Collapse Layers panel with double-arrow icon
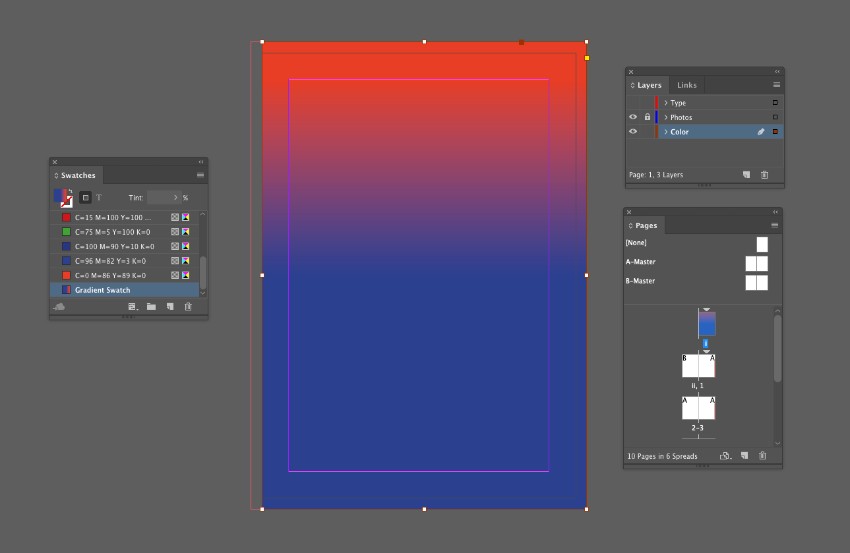850x553 pixels. point(777,72)
